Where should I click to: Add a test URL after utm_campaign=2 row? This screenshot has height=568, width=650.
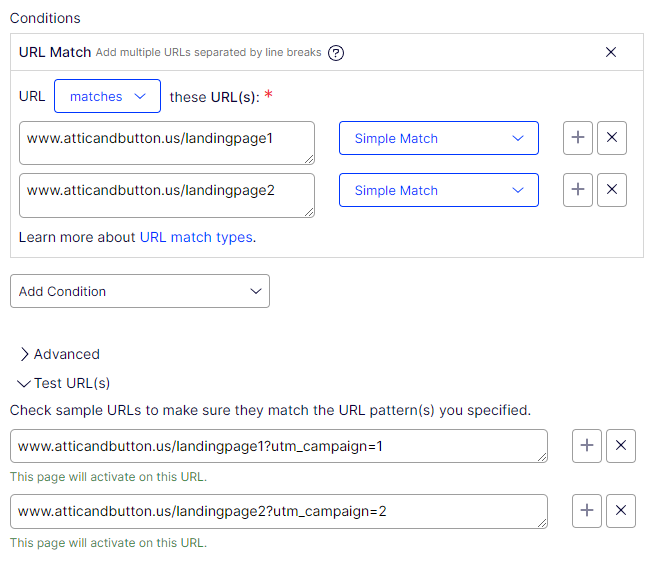pos(587,511)
